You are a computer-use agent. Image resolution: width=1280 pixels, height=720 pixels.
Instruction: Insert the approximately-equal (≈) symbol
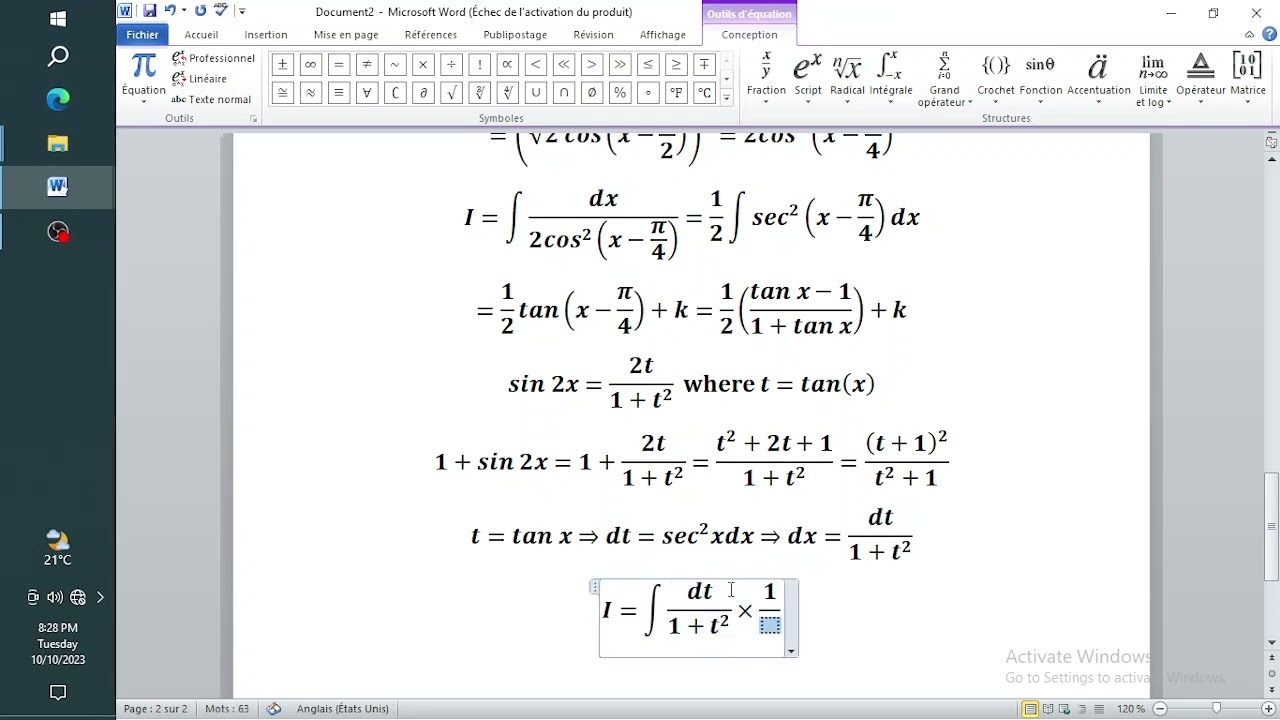click(311, 93)
